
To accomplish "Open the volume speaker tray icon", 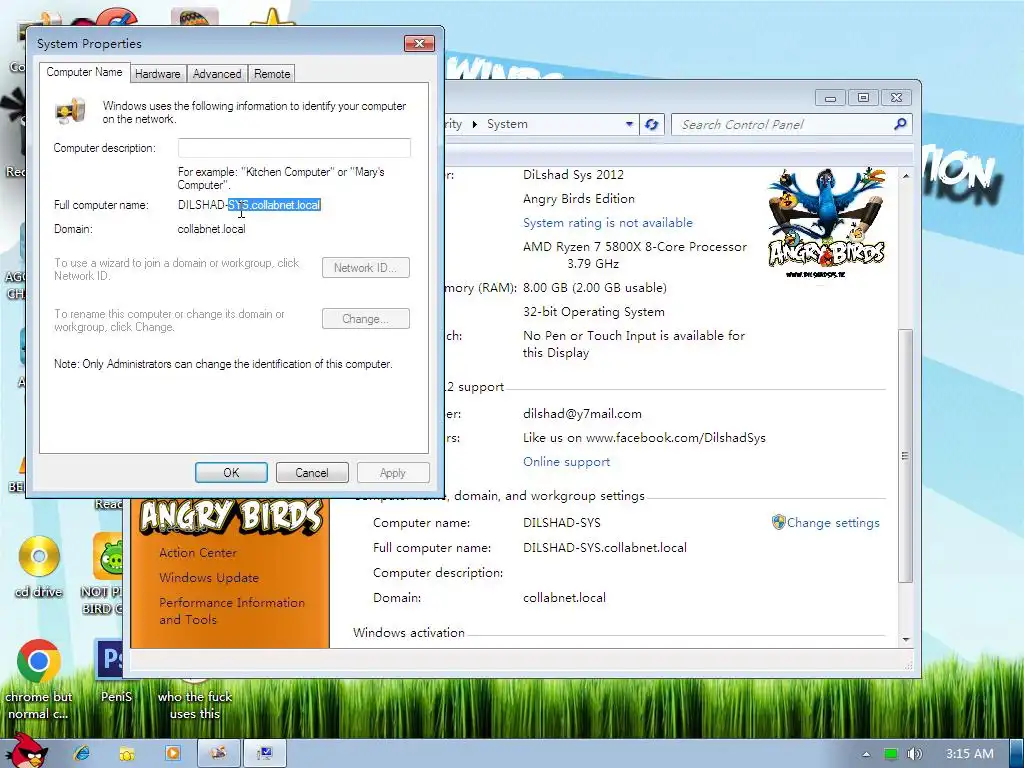I will point(914,754).
